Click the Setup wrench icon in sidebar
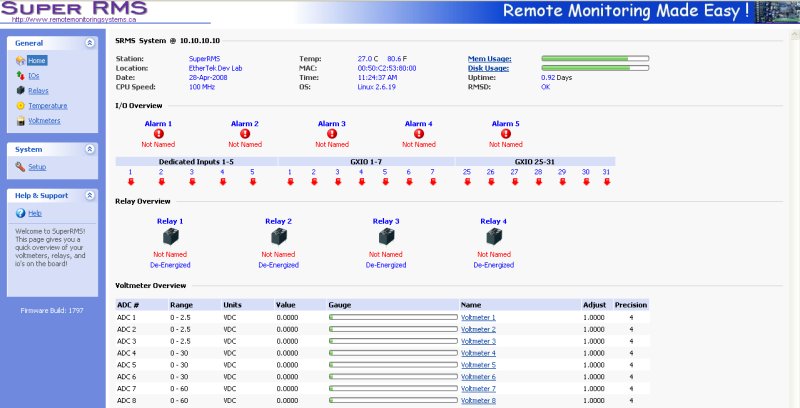Image resolution: width=800 pixels, height=408 pixels. (20, 167)
